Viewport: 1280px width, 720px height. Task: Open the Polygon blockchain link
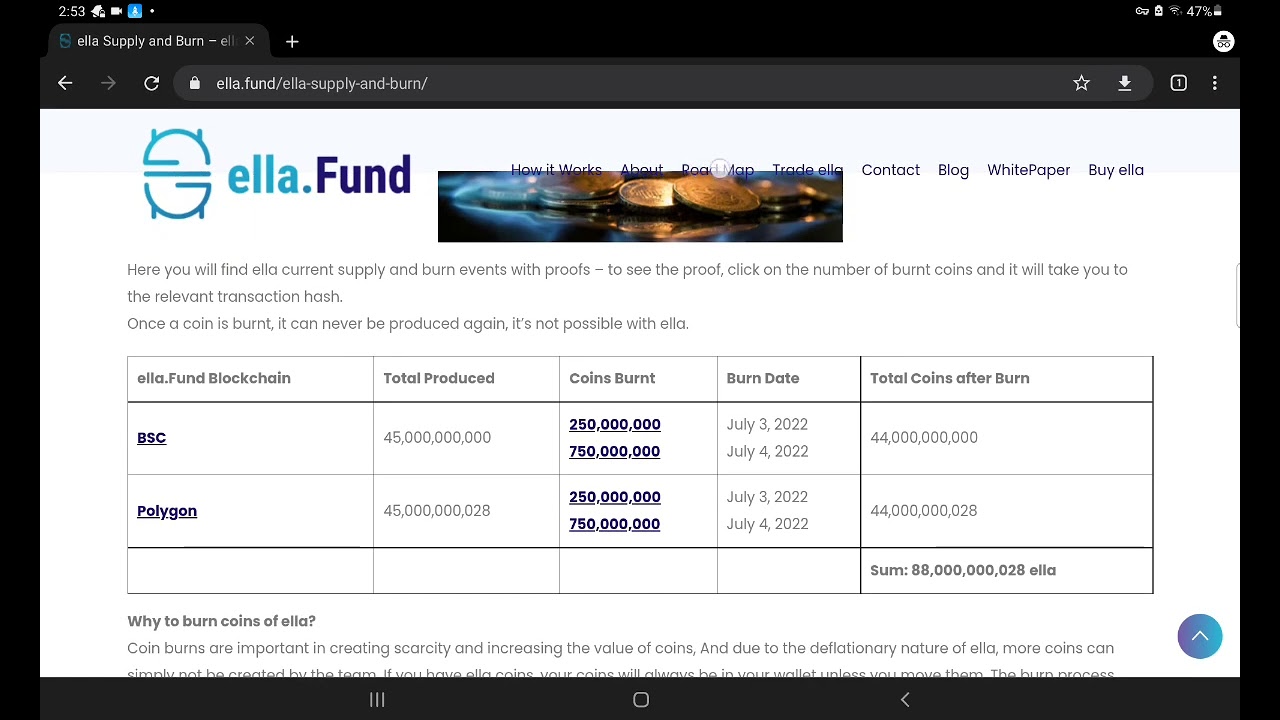point(167,511)
